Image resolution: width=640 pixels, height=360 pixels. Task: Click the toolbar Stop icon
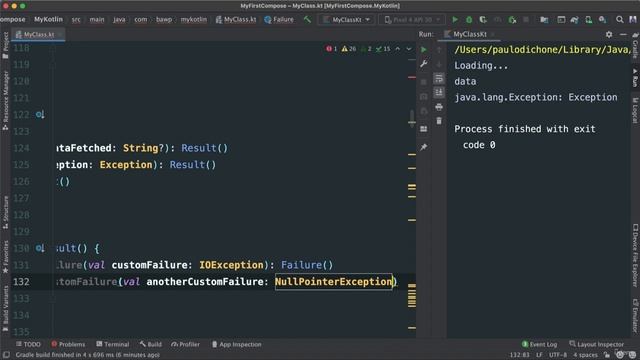point(526,19)
